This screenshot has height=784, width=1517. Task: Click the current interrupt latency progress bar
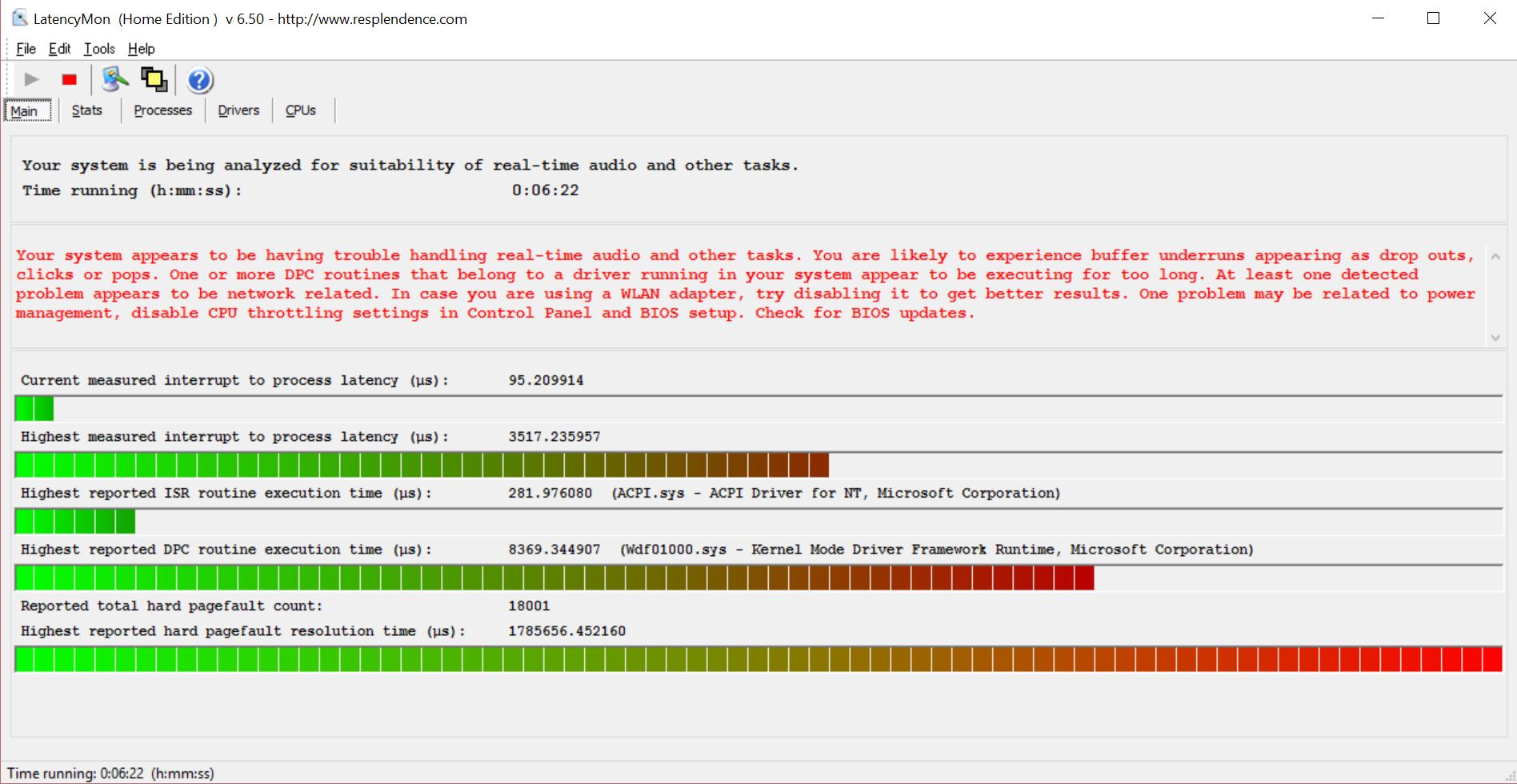pyautogui.click(x=758, y=409)
